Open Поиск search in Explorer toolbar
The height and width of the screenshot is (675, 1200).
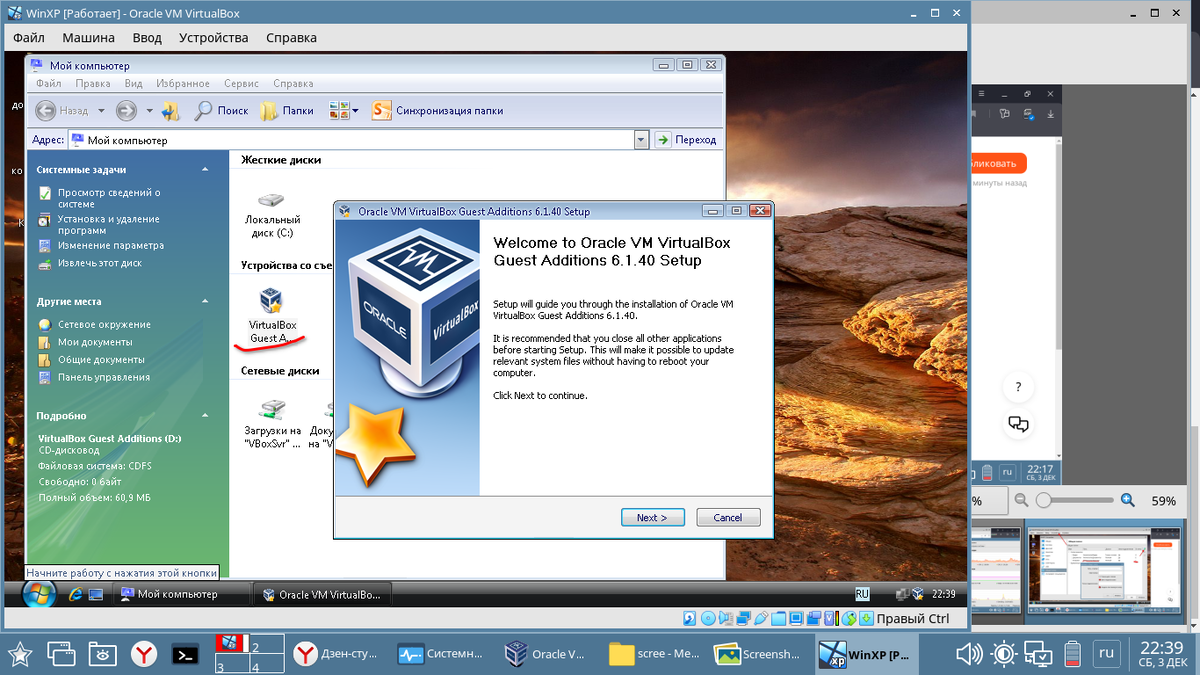pyautogui.click(x=222, y=111)
